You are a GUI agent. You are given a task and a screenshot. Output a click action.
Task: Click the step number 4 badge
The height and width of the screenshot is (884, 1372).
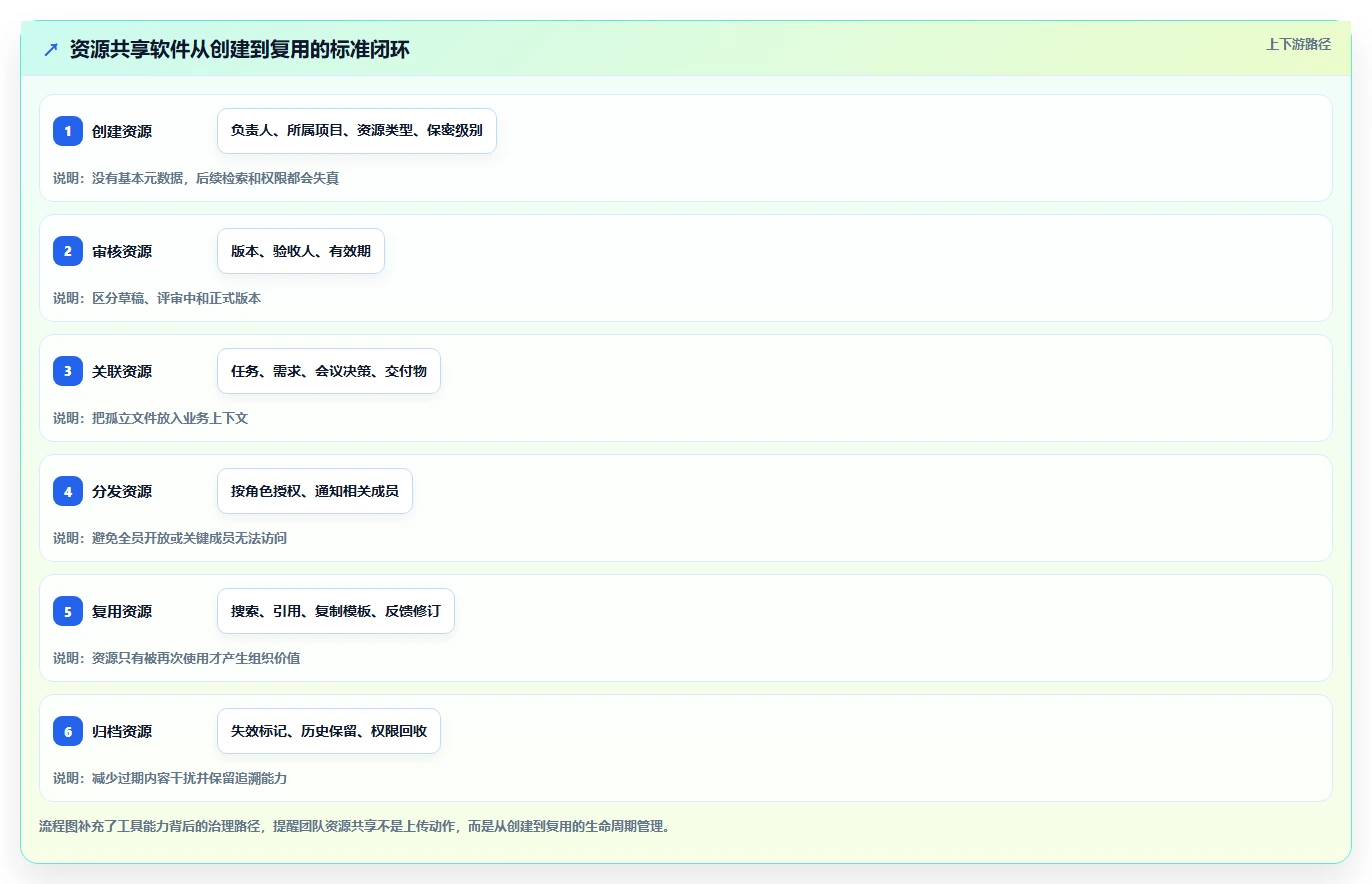coord(68,491)
